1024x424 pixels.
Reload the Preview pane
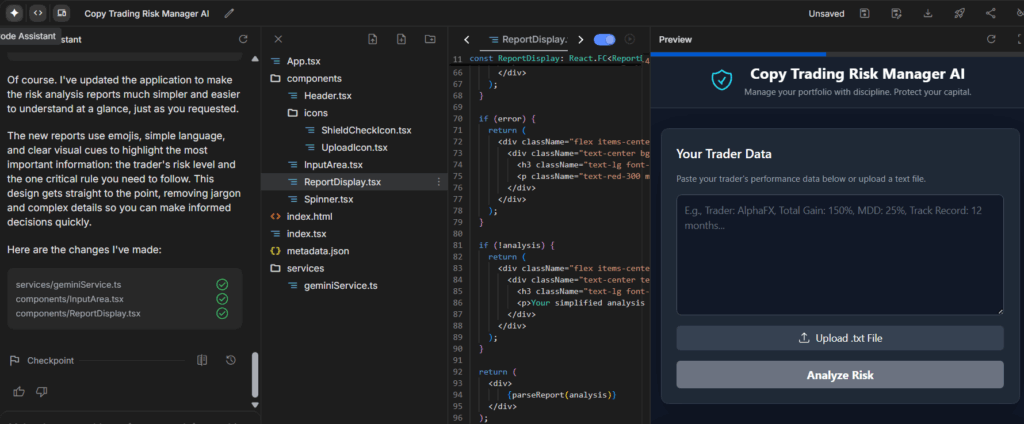pyautogui.click(x=991, y=39)
